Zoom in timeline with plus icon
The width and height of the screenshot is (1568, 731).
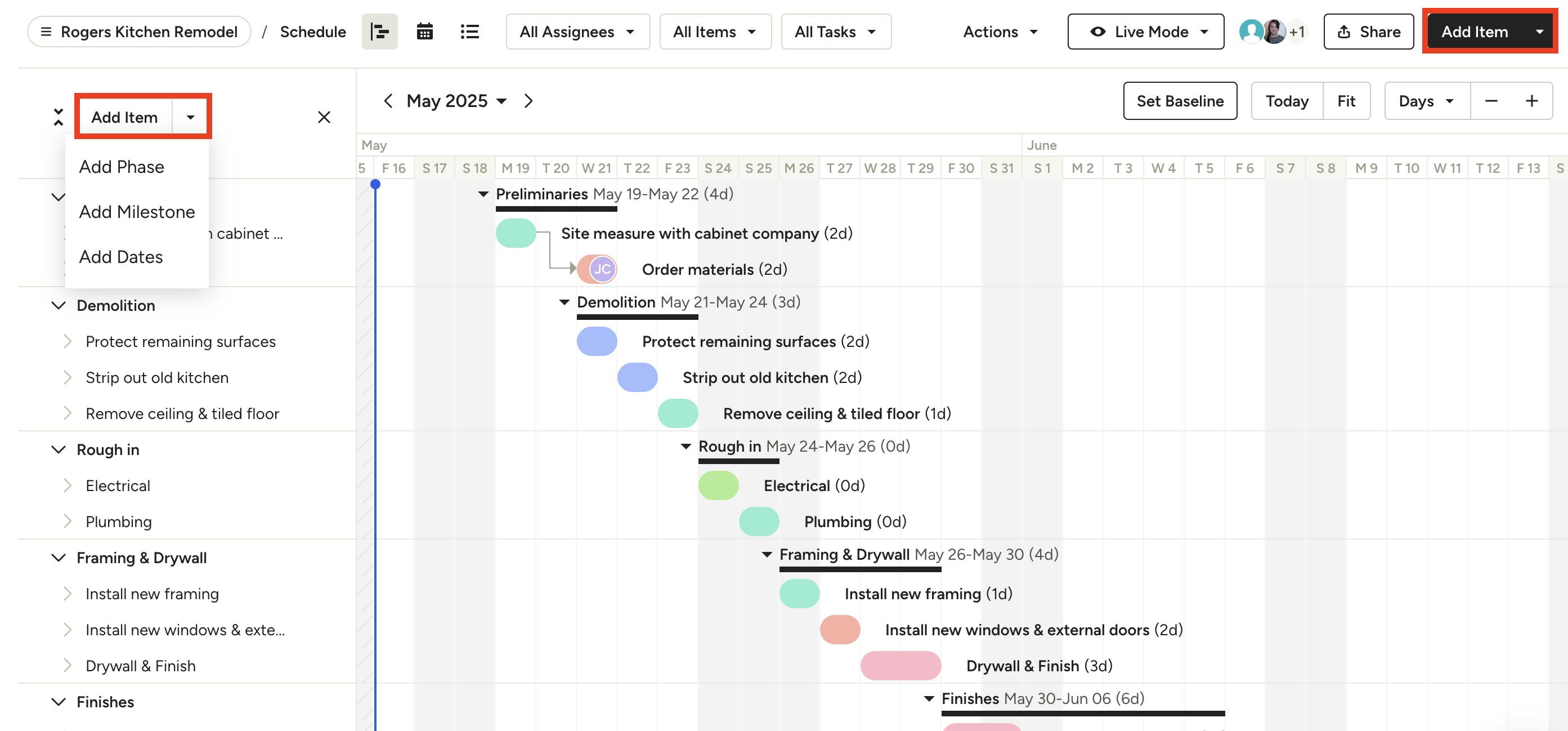click(1531, 100)
